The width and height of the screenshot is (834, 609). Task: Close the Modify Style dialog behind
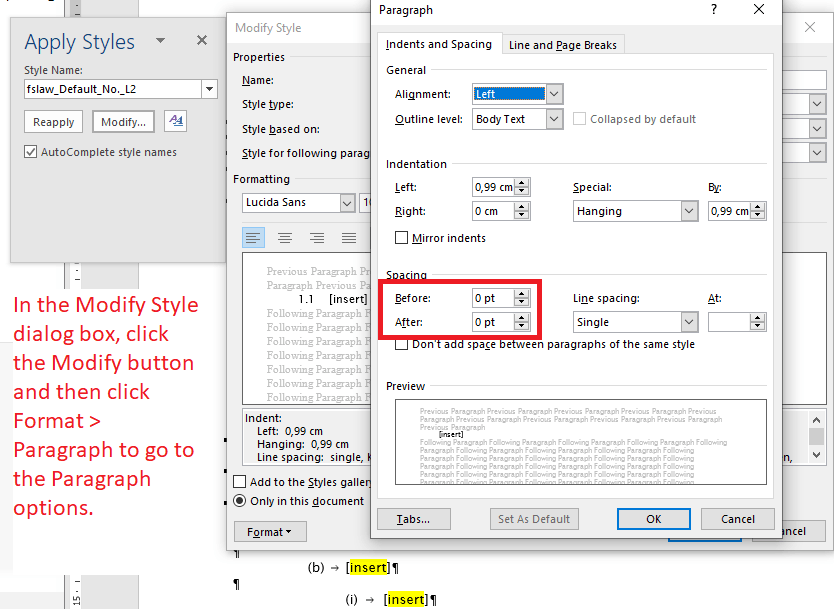click(x=810, y=27)
